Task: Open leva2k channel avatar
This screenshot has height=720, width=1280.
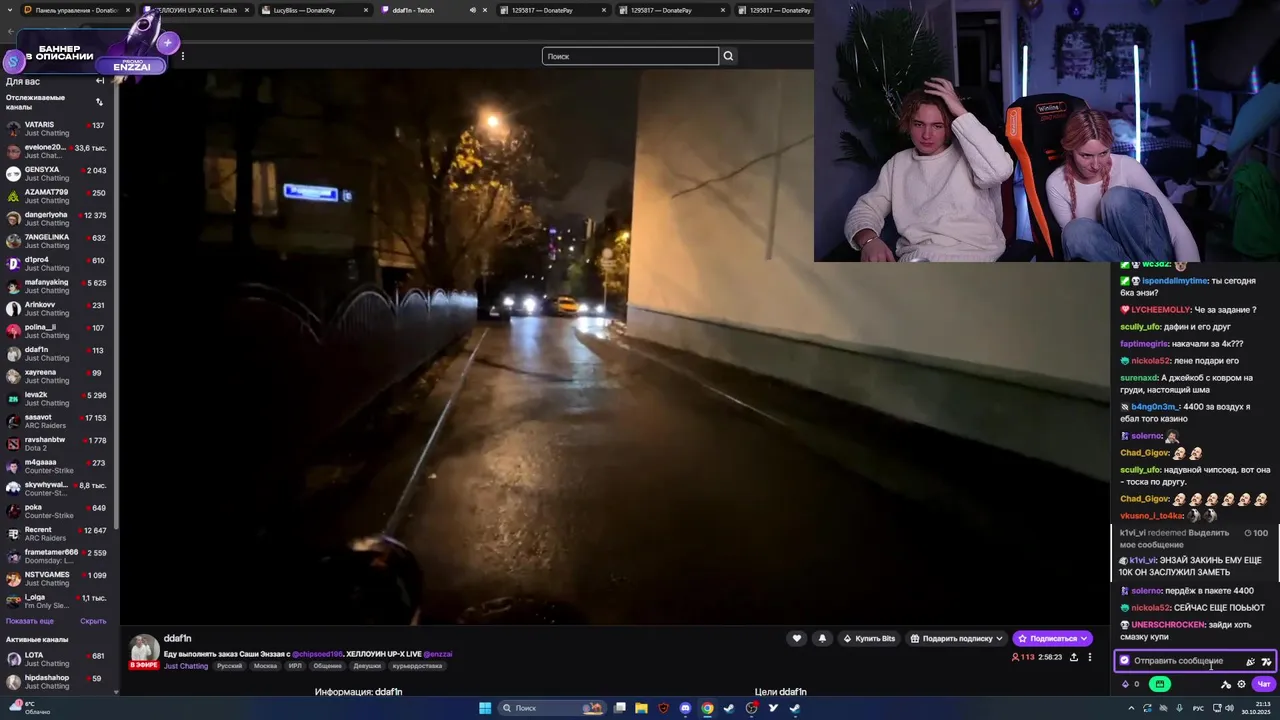Action: click(13, 399)
